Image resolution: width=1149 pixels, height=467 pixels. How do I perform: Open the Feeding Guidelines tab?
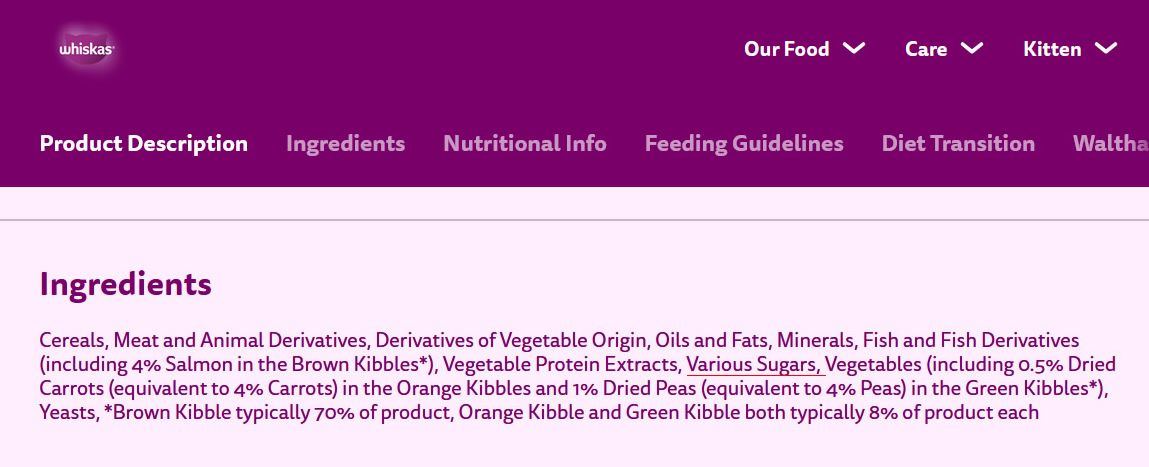(x=744, y=144)
